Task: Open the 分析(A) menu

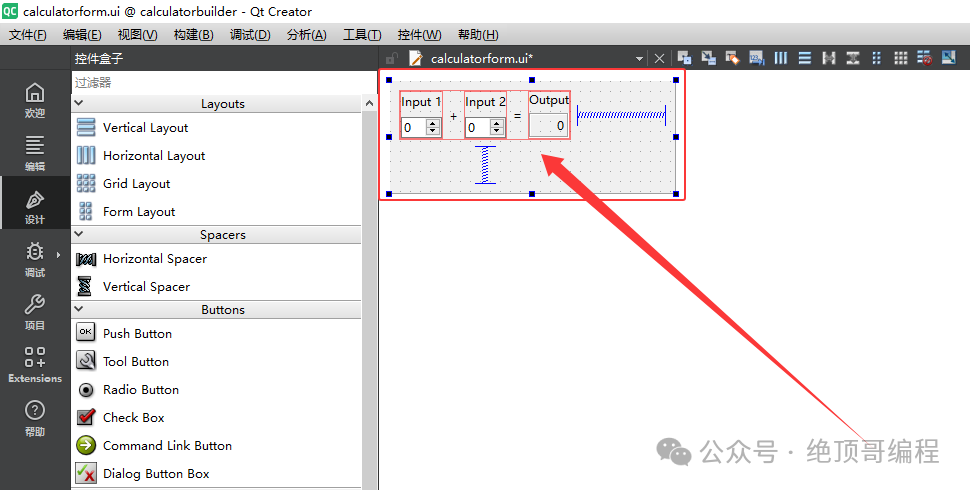Action: point(306,35)
